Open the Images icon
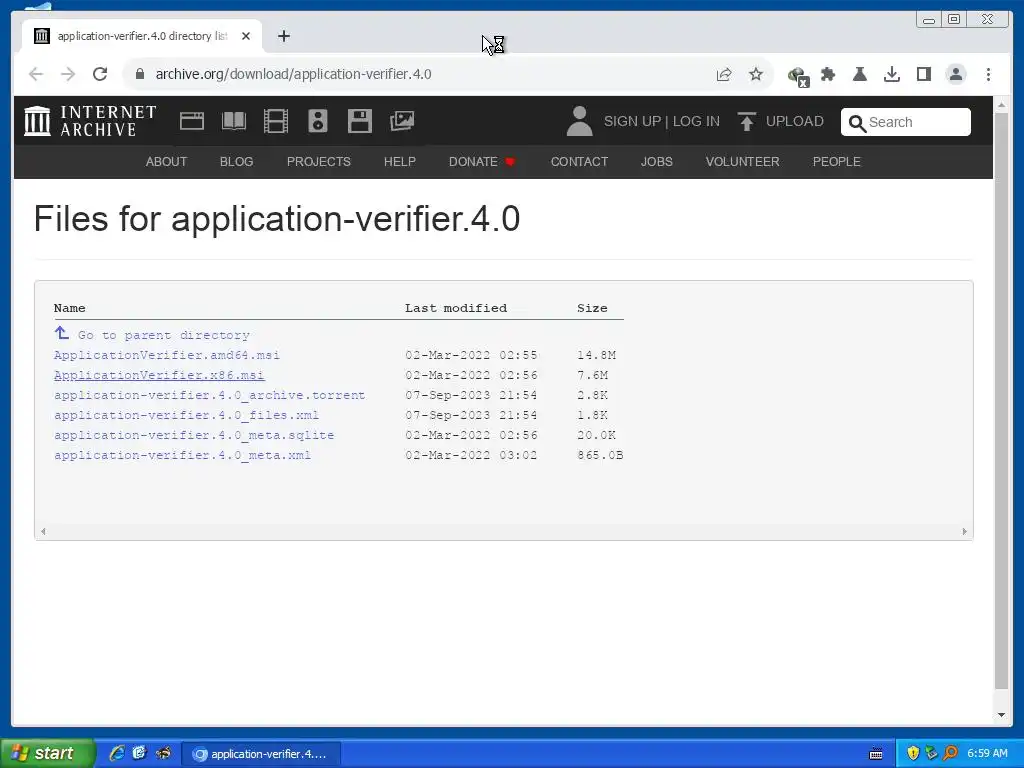This screenshot has height=768, width=1024. click(402, 121)
